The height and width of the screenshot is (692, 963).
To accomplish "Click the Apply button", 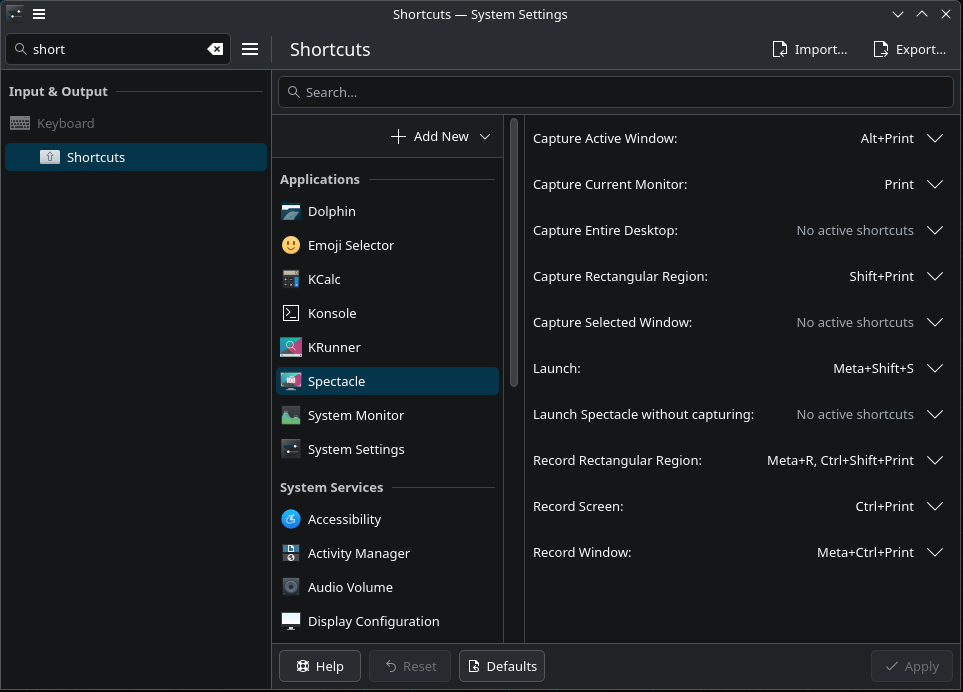I will pyautogui.click(x=911, y=666).
